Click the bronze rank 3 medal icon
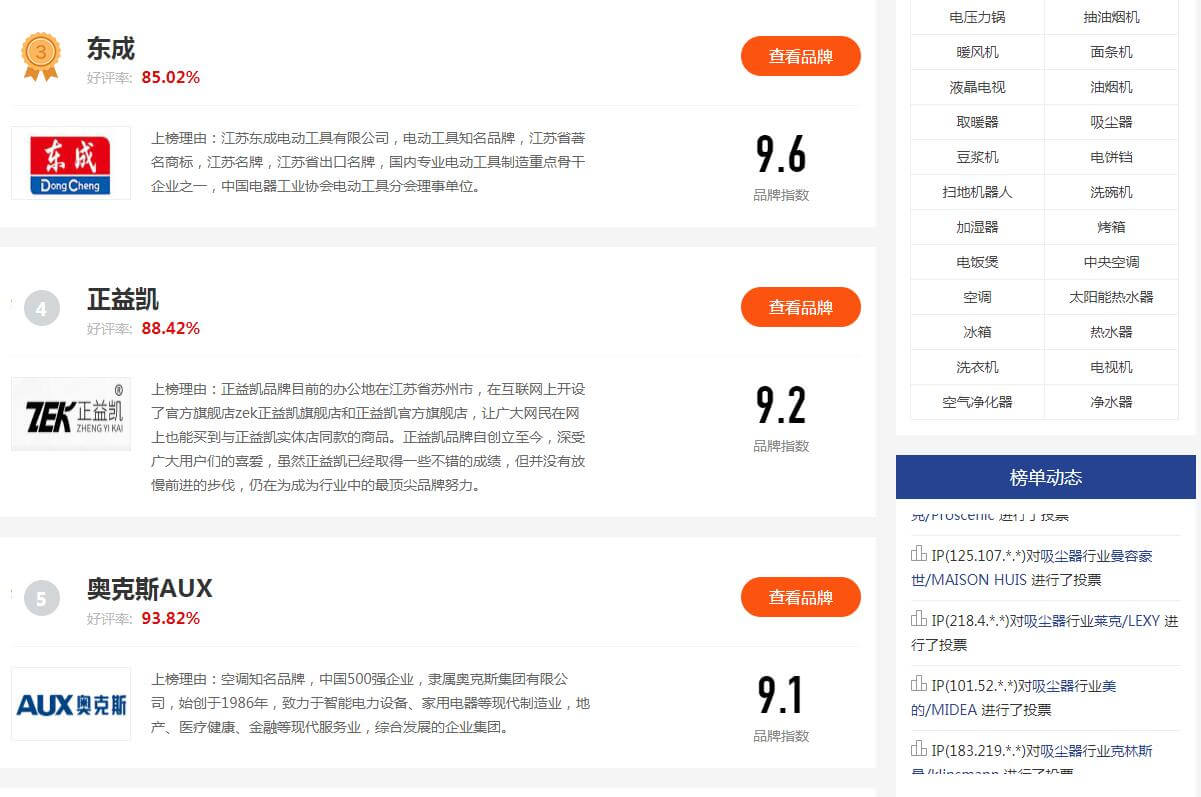 point(41,56)
